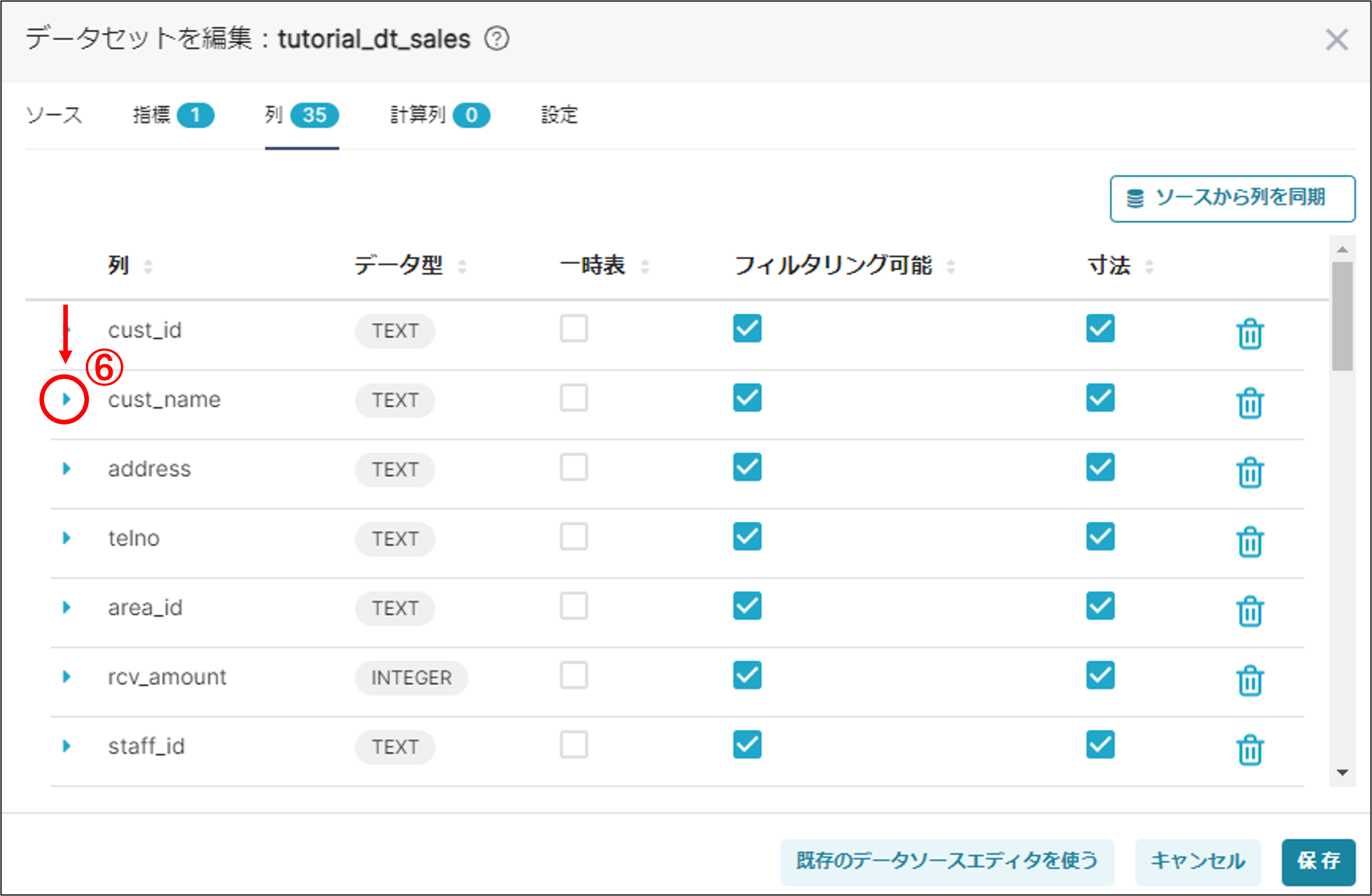Viewport: 1372px width, 896px height.
Task: Enable 一時表 checkbox for cust_name
Action: click(574, 398)
